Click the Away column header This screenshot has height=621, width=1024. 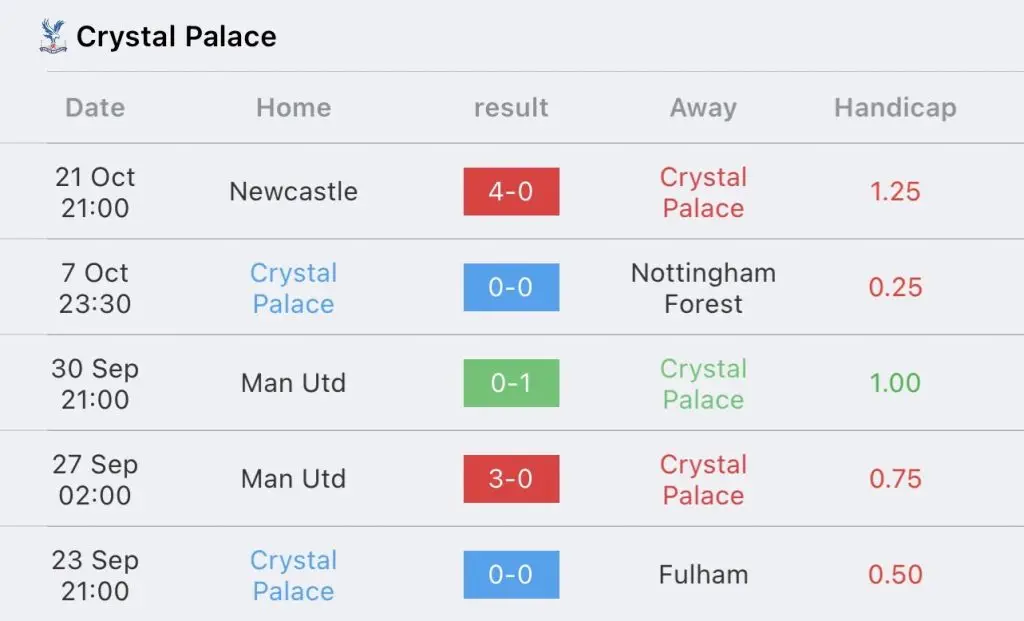[x=703, y=108]
